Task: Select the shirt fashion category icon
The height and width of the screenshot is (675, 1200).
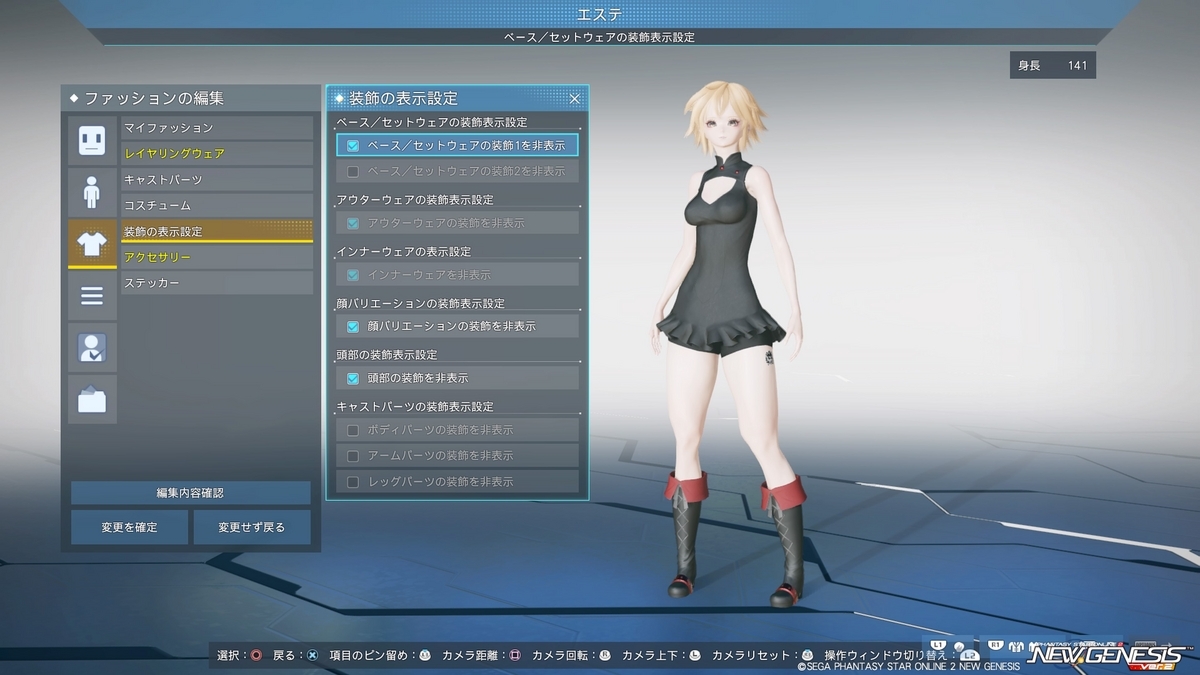Action: [x=92, y=244]
